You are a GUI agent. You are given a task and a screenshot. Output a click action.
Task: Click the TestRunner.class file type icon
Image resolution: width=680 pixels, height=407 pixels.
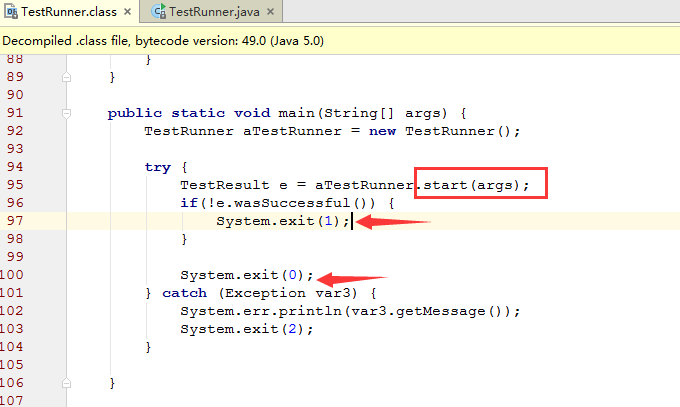click(11, 12)
